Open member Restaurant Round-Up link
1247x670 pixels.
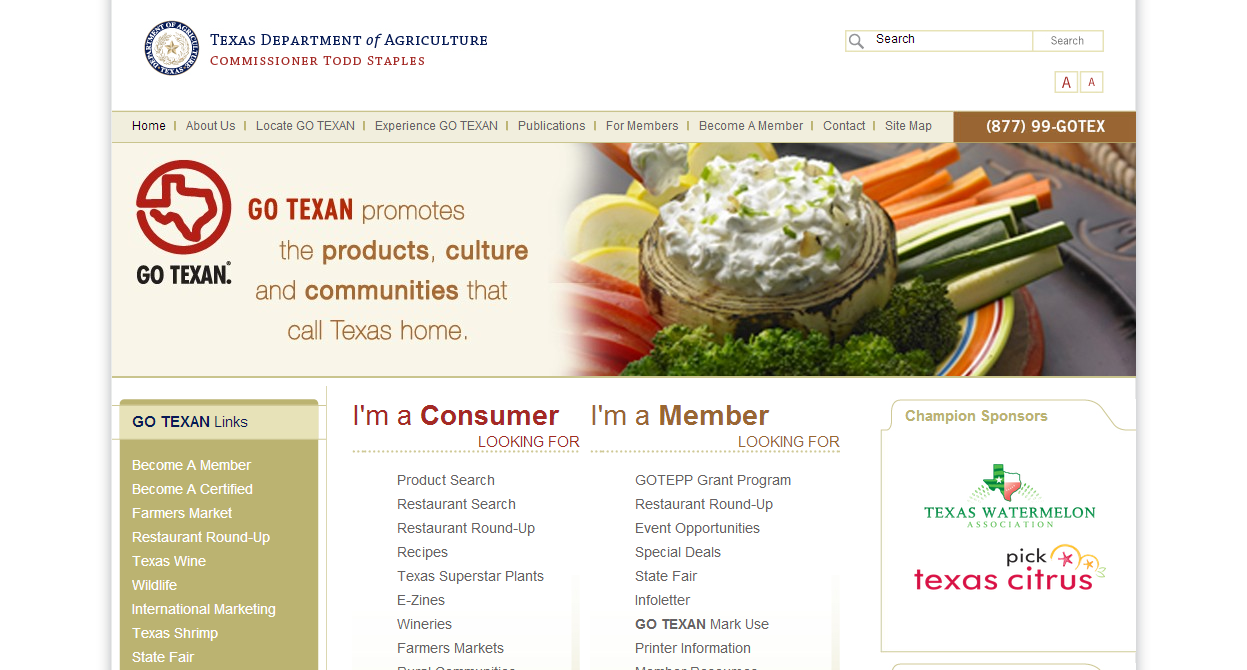[x=704, y=504]
